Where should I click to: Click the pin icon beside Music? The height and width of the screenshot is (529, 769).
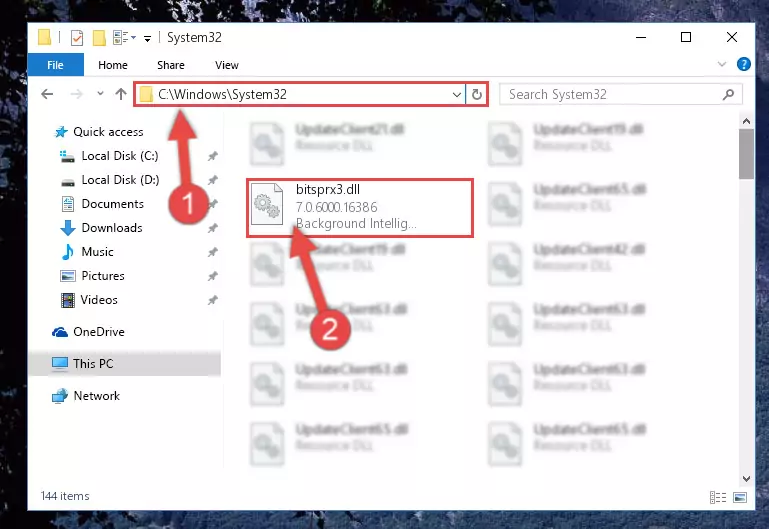tap(212, 252)
